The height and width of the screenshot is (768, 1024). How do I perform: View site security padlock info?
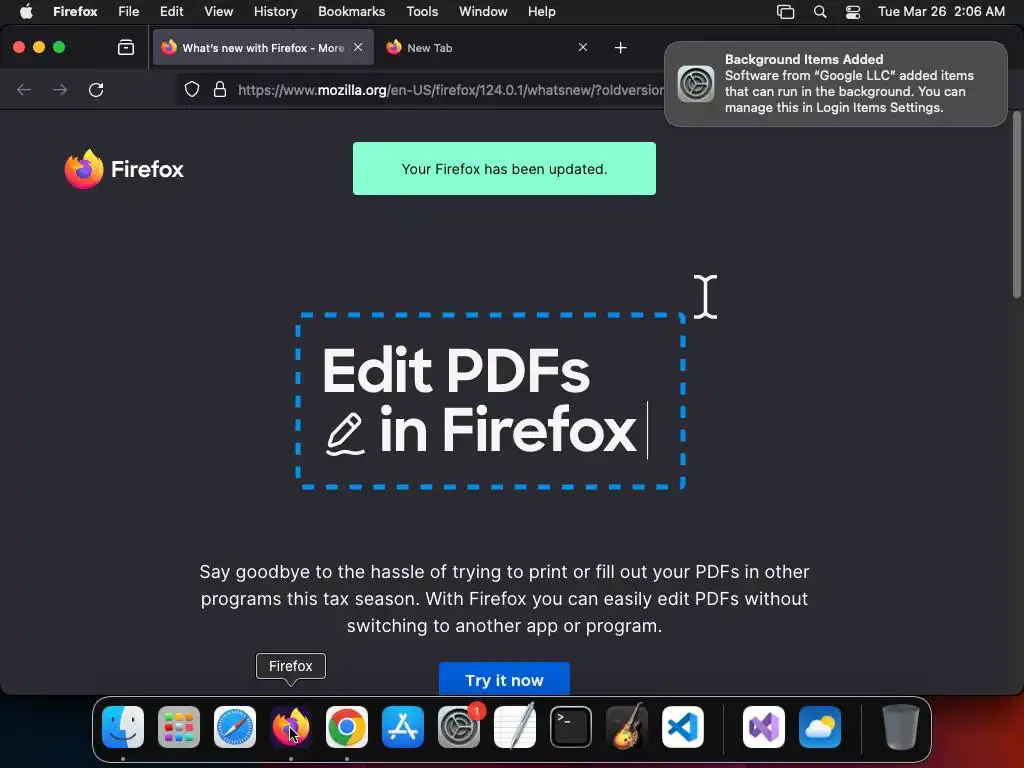220,89
